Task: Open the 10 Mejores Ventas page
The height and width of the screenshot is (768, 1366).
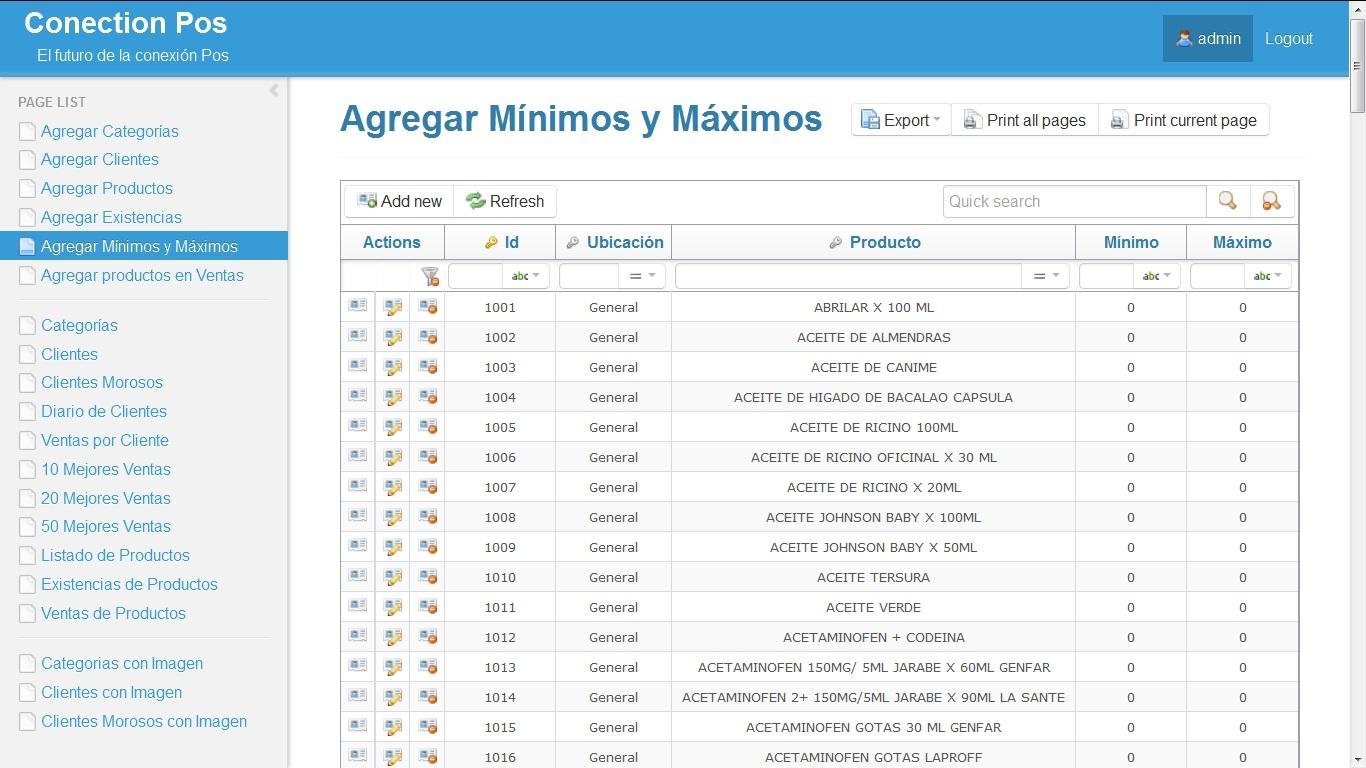Action: (106, 469)
